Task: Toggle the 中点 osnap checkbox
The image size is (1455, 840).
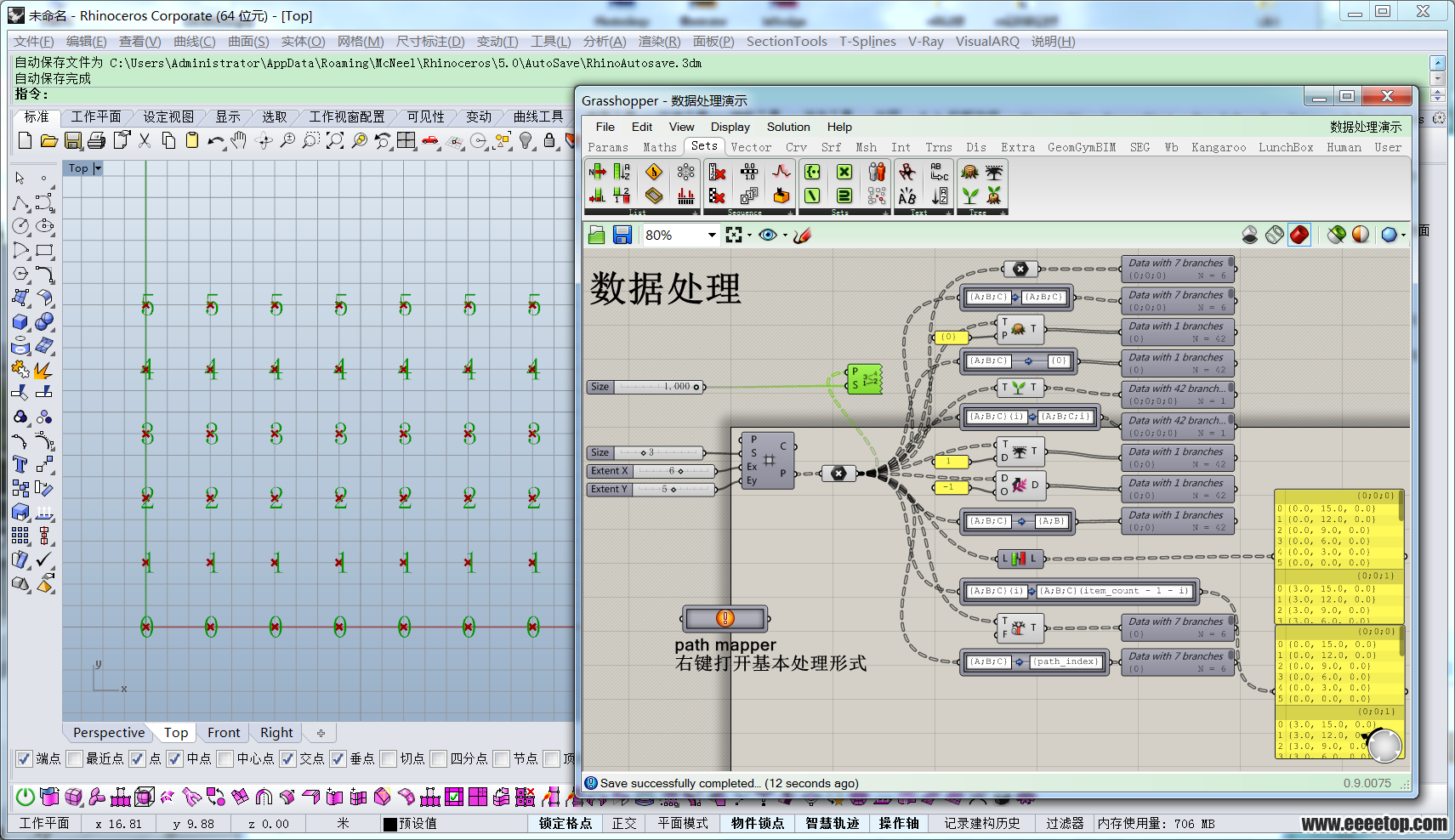Action: point(175,758)
